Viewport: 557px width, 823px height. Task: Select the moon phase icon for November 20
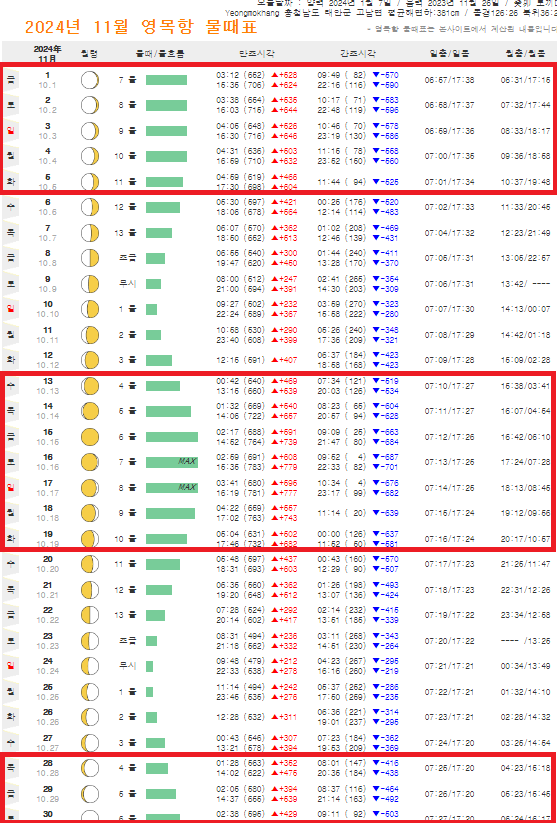pyautogui.click(x=90, y=564)
